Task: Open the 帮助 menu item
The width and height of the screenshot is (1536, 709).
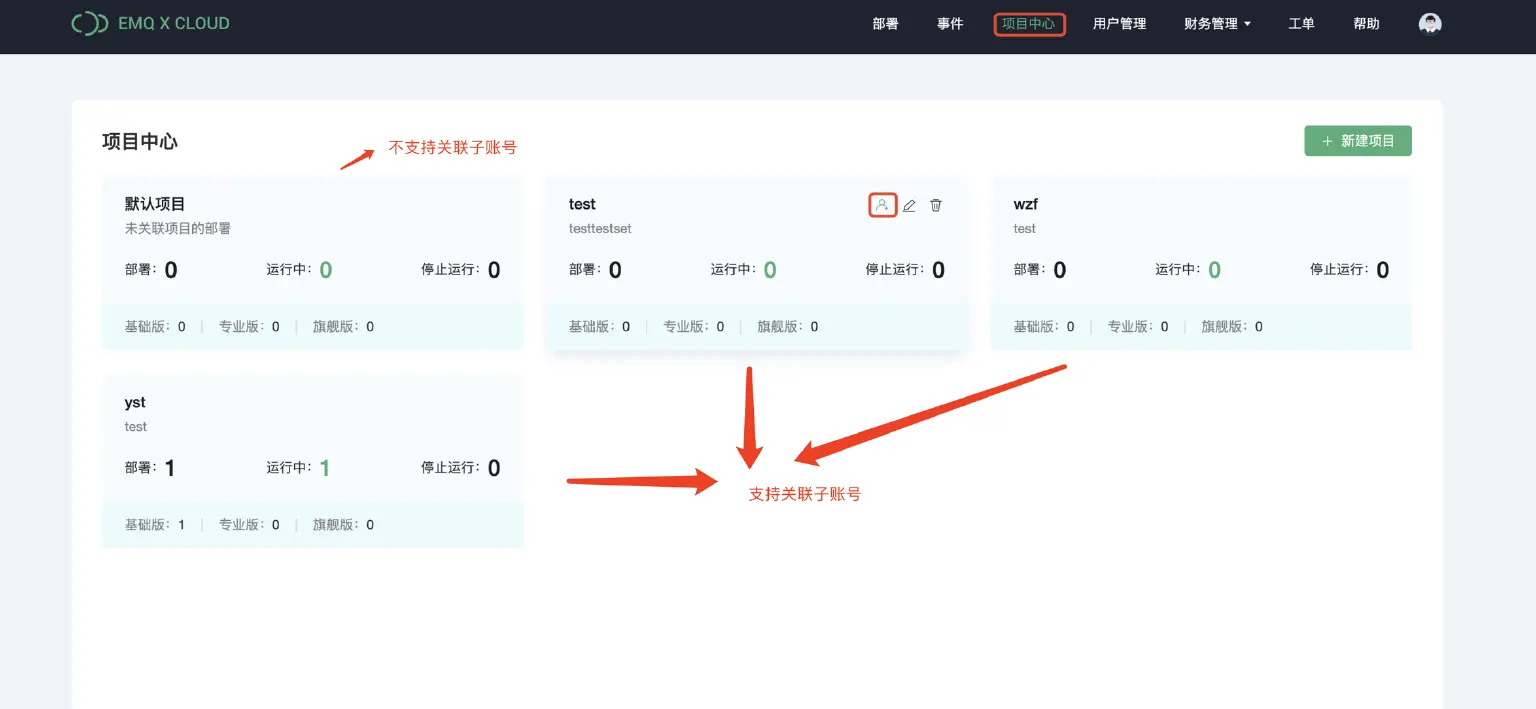Action: coord(1366,24)
